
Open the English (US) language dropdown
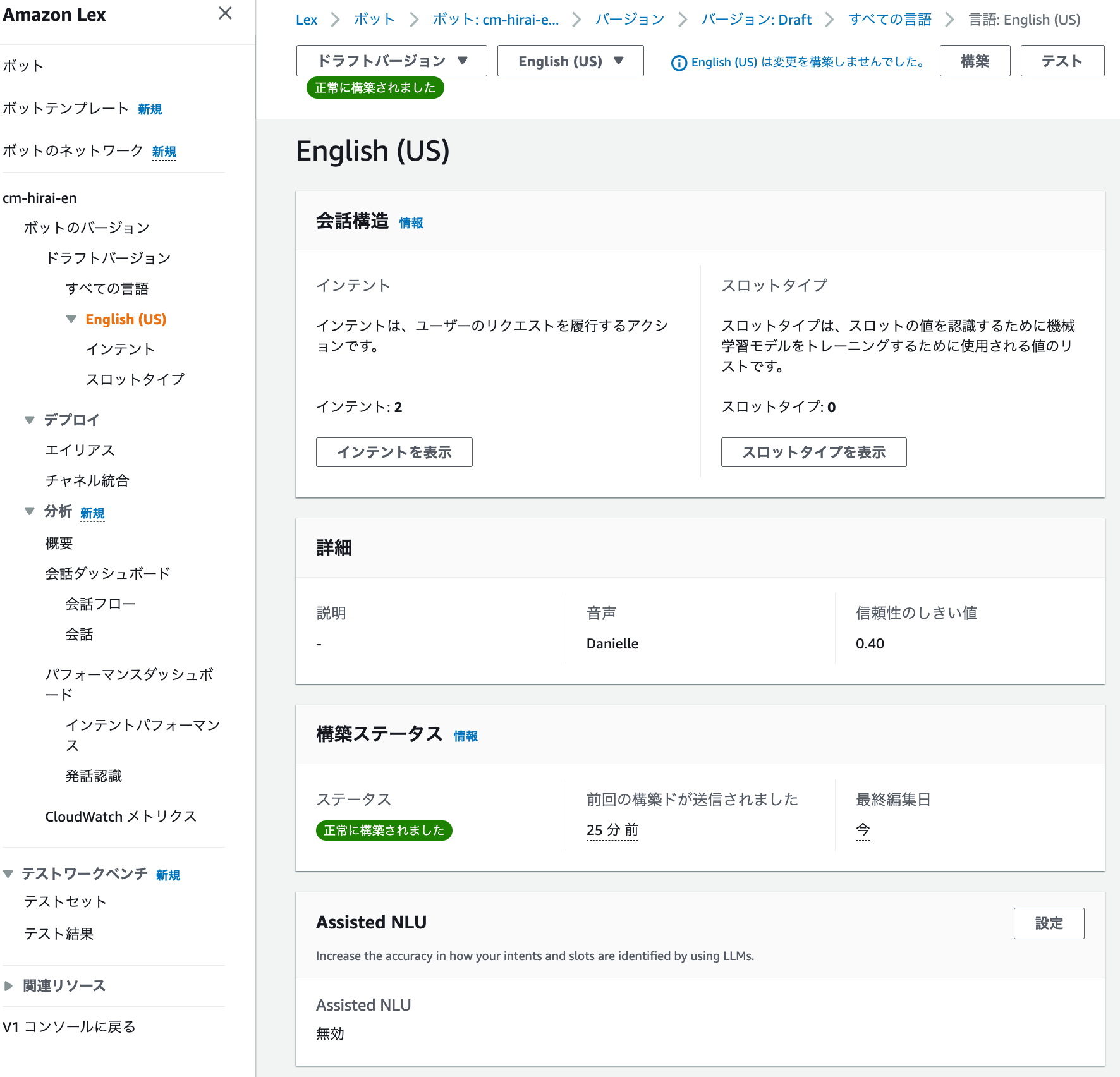(570, 61)
